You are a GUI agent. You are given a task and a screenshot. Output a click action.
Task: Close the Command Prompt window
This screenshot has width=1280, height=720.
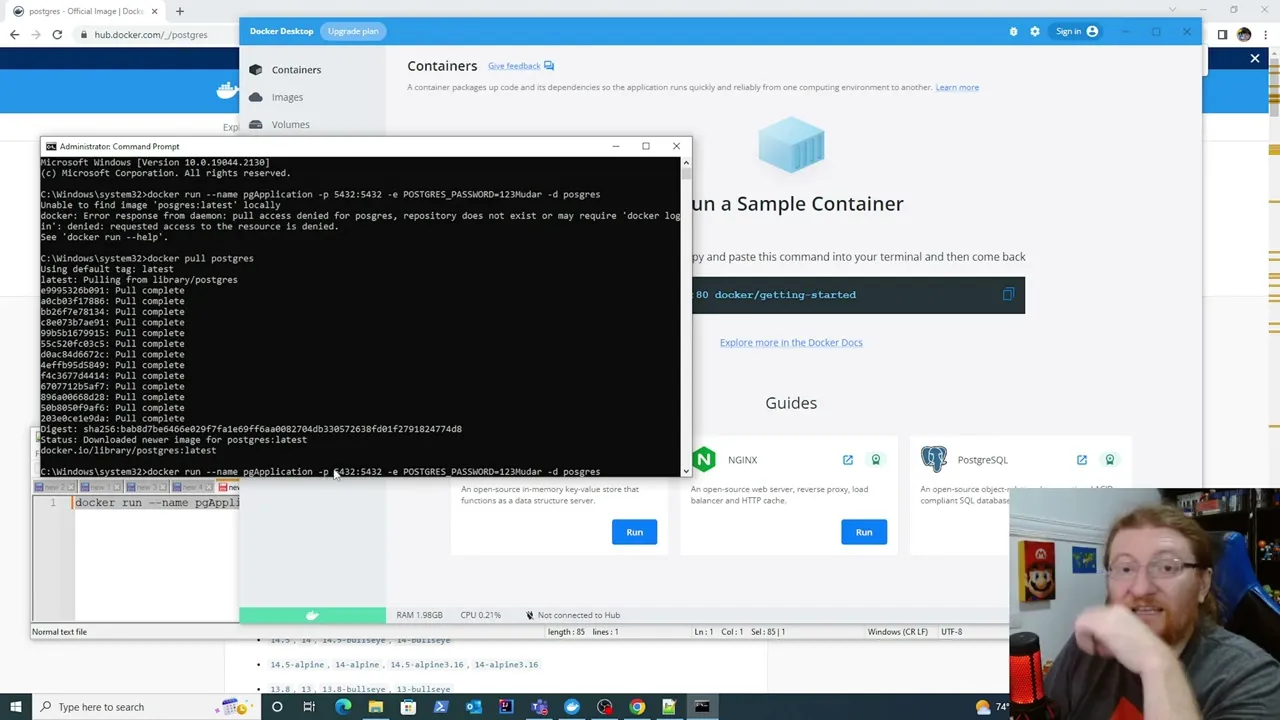pos(676,146)
